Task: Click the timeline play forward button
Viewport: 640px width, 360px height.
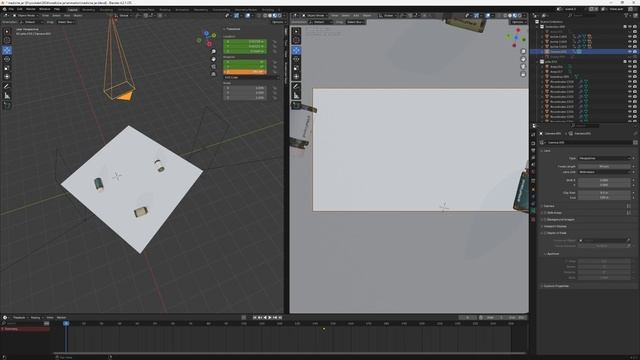Action: pyautogui.click(x=270, y=318)
